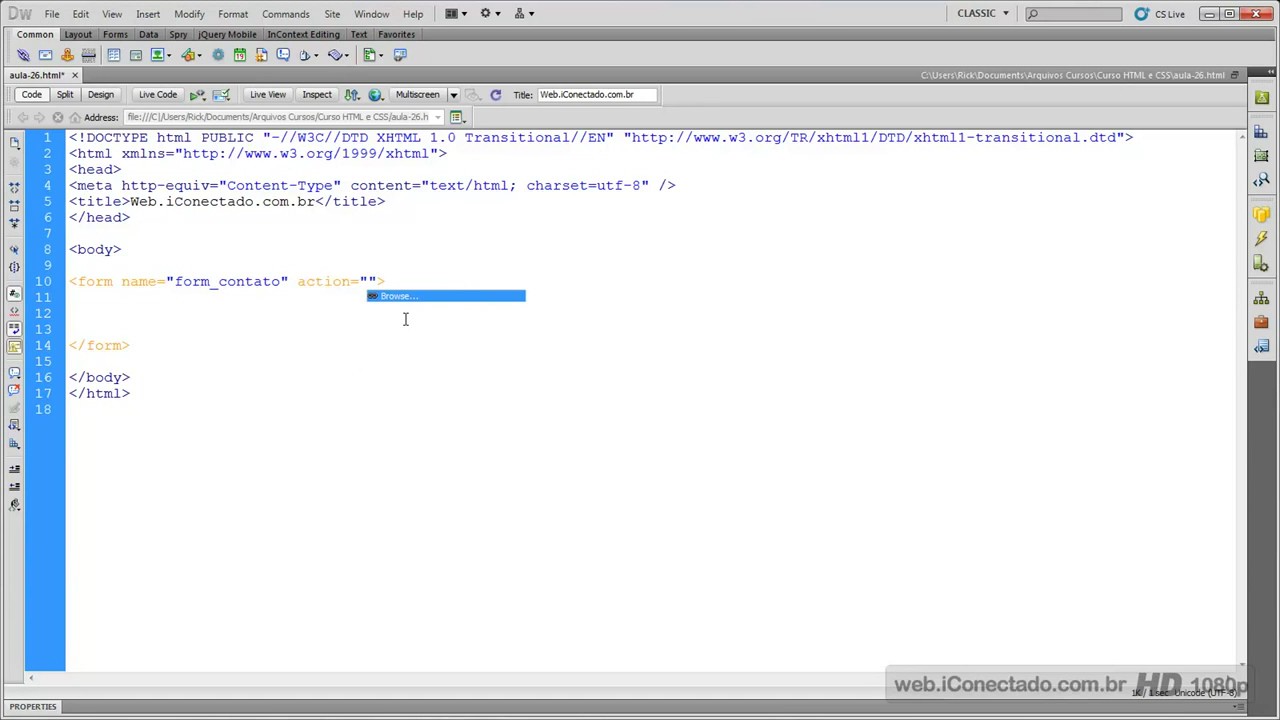Click the Check Browser Compatibility icon
Viewport: 1280px width, 720px height.
pos(221,95)
